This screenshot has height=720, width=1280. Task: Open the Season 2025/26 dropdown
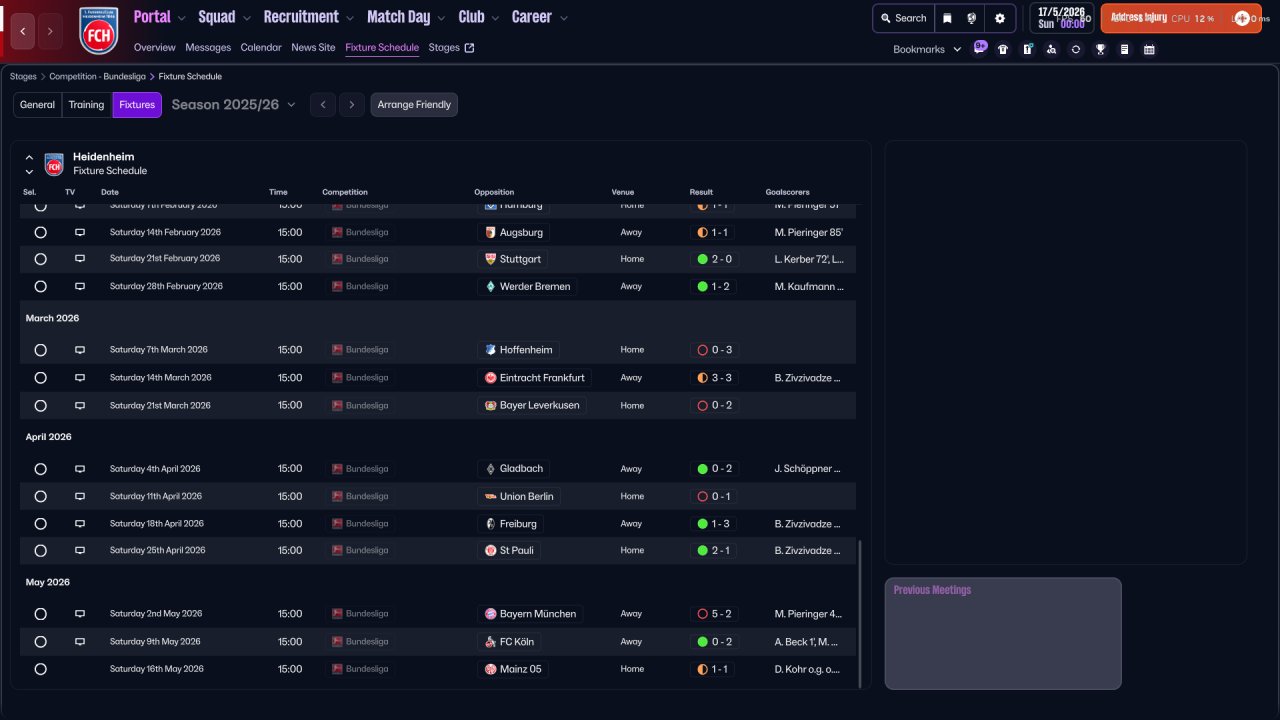coord(234,105)
